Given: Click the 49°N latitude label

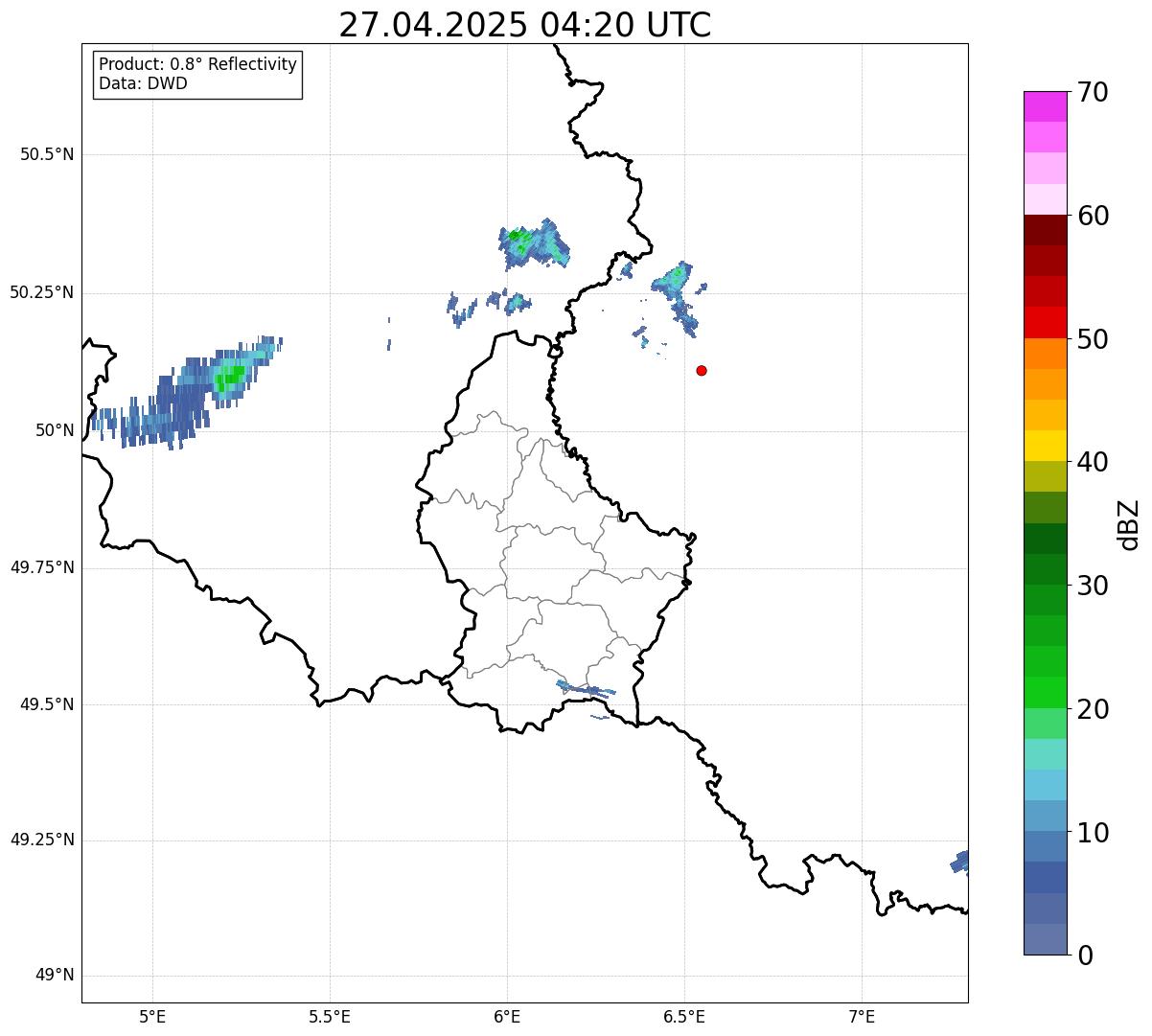Looking at the screenshot, I should tap(55, 976).
